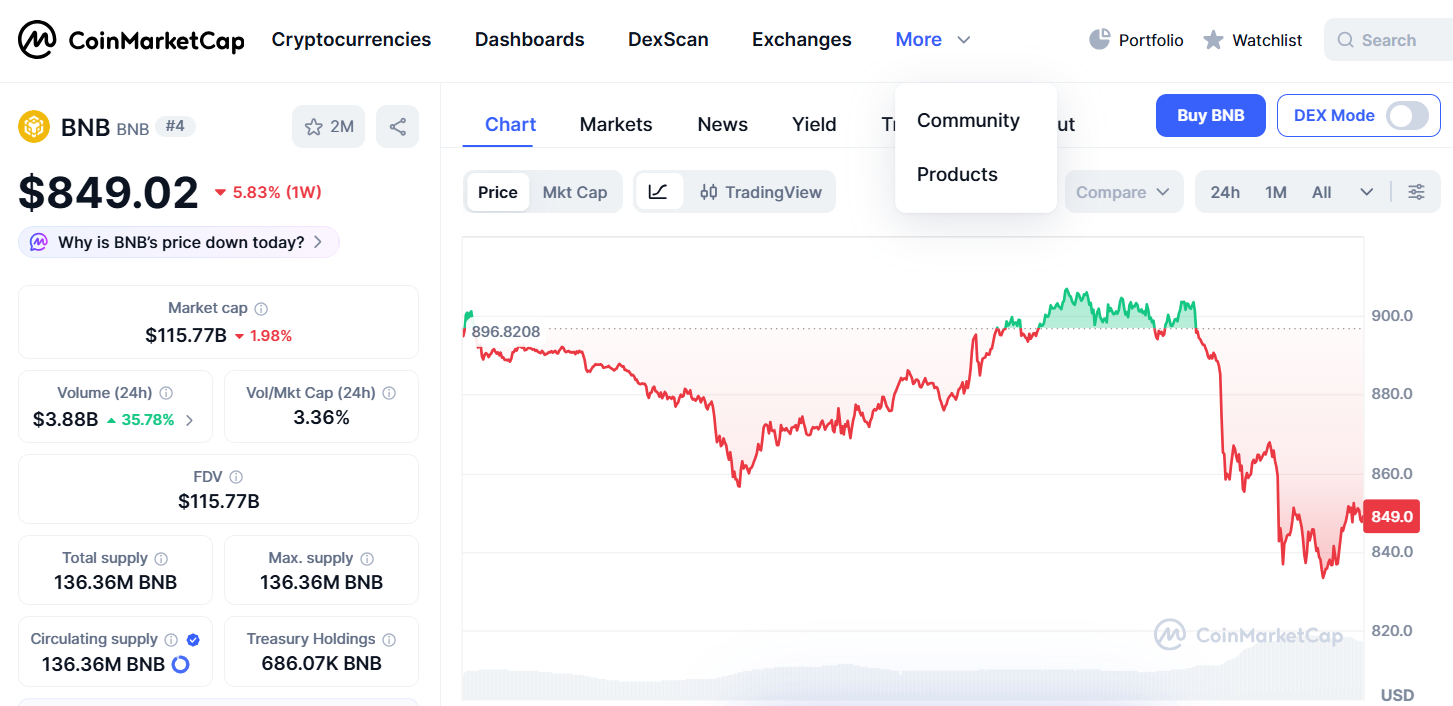Open "Why is BNB's price down today?"
The height and width of the screenshot is (706, 1453).
tap(180, 242)
